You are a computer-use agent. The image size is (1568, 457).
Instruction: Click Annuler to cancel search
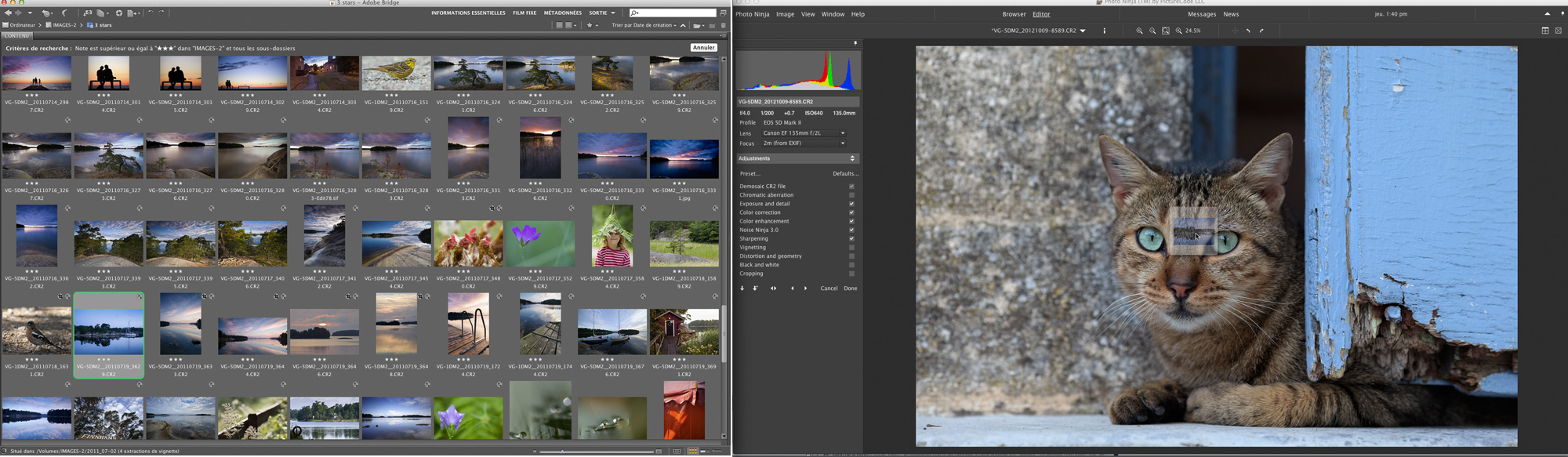click(703, 48)
